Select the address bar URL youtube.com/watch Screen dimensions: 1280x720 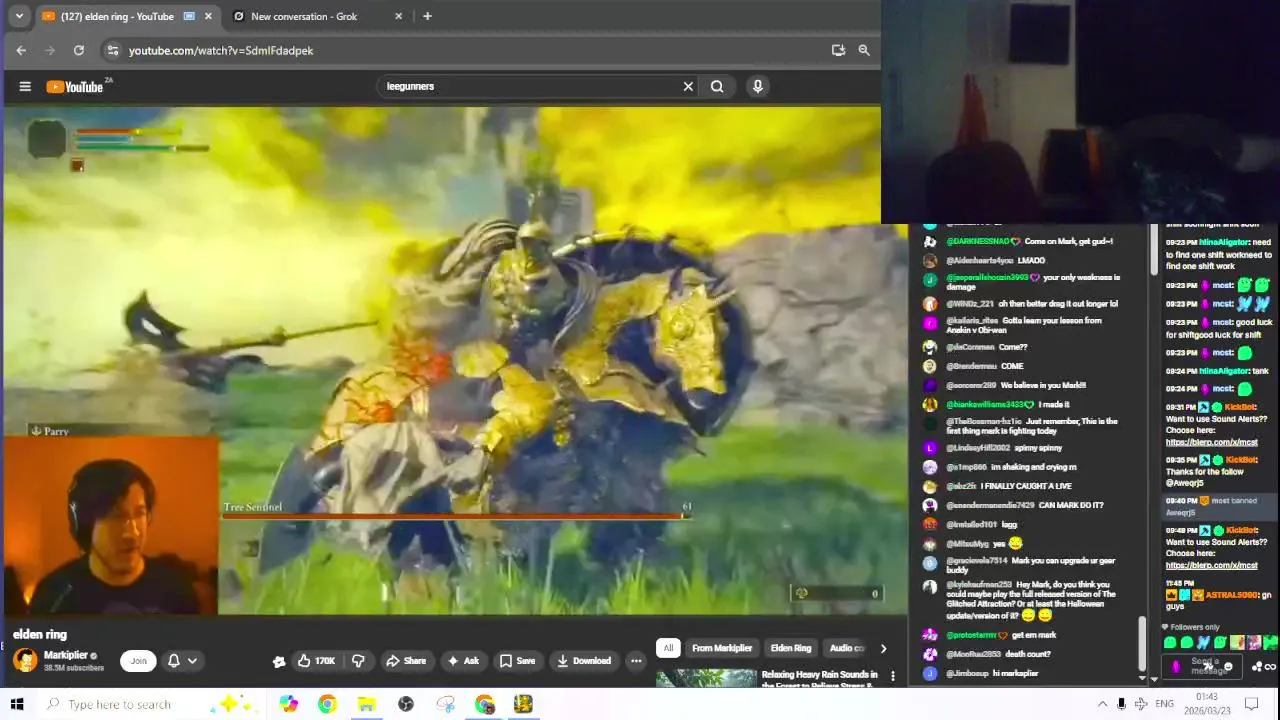[x=221, y=50]
